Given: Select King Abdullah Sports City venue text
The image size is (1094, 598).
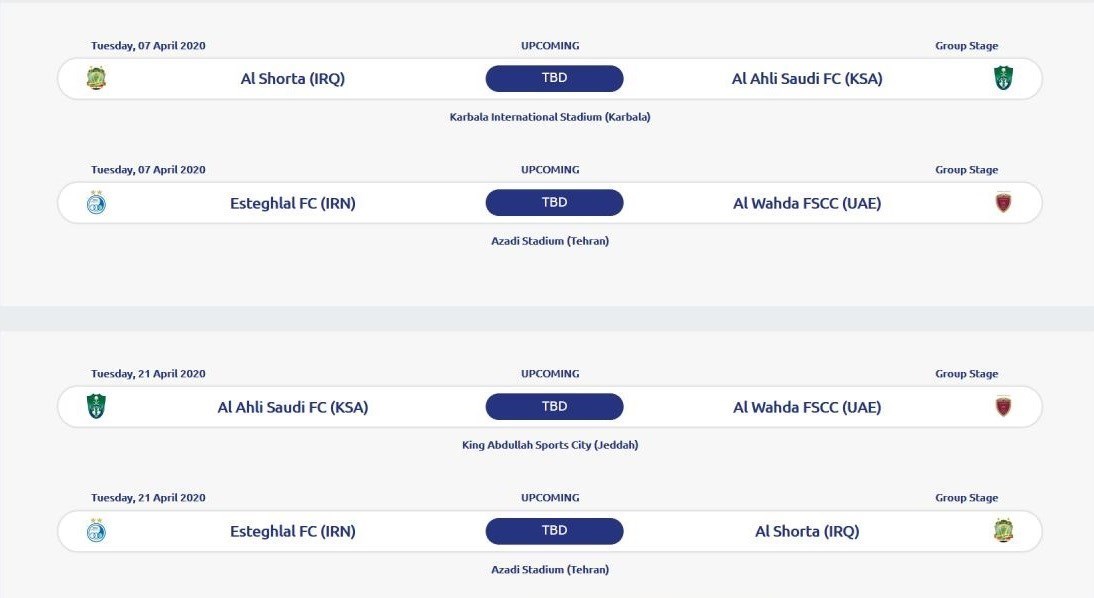Looking at the screenshot, I should coord(549,445).
